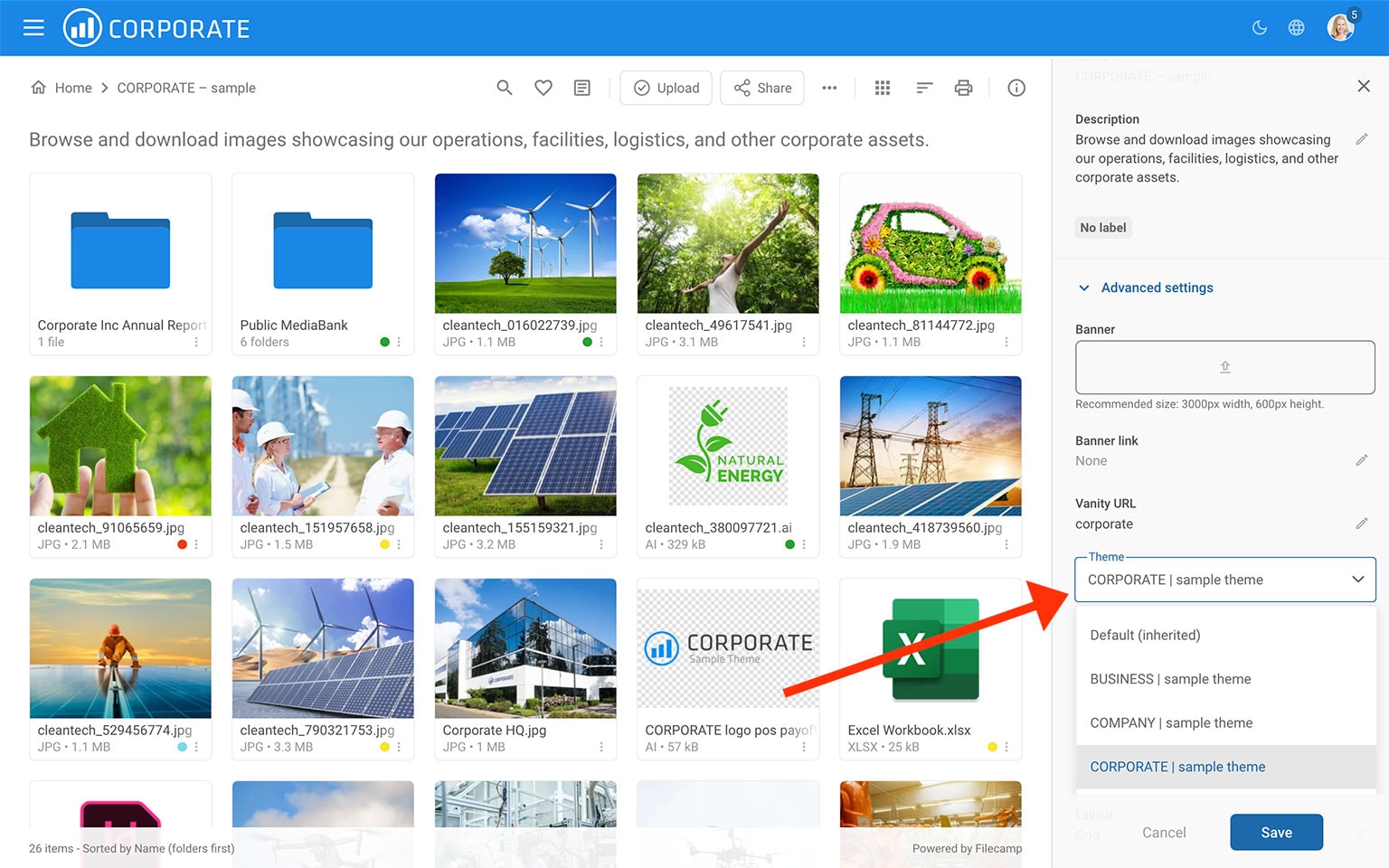Viewport: 1389px width, 868px height.
Task: Toggle the info panel icon
Action: point(1016,88)
